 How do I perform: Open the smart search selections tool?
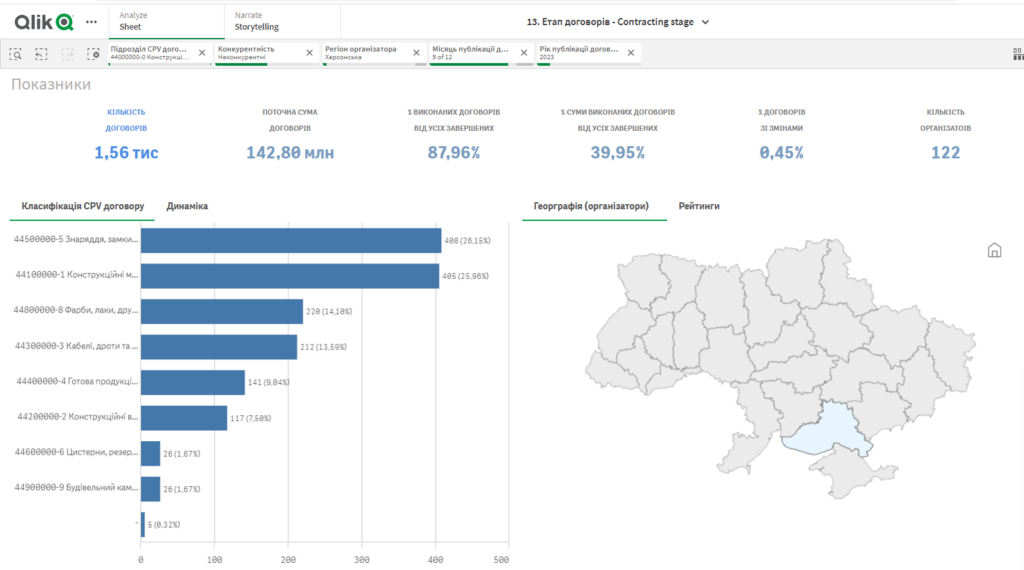[17, 54]
